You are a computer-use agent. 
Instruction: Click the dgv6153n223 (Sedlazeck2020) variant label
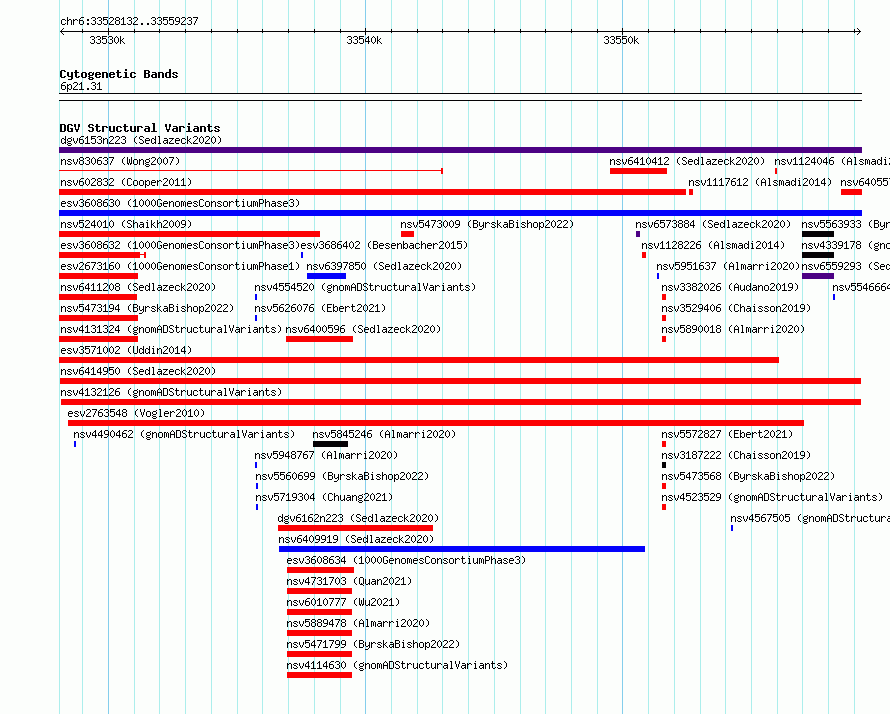141,140
